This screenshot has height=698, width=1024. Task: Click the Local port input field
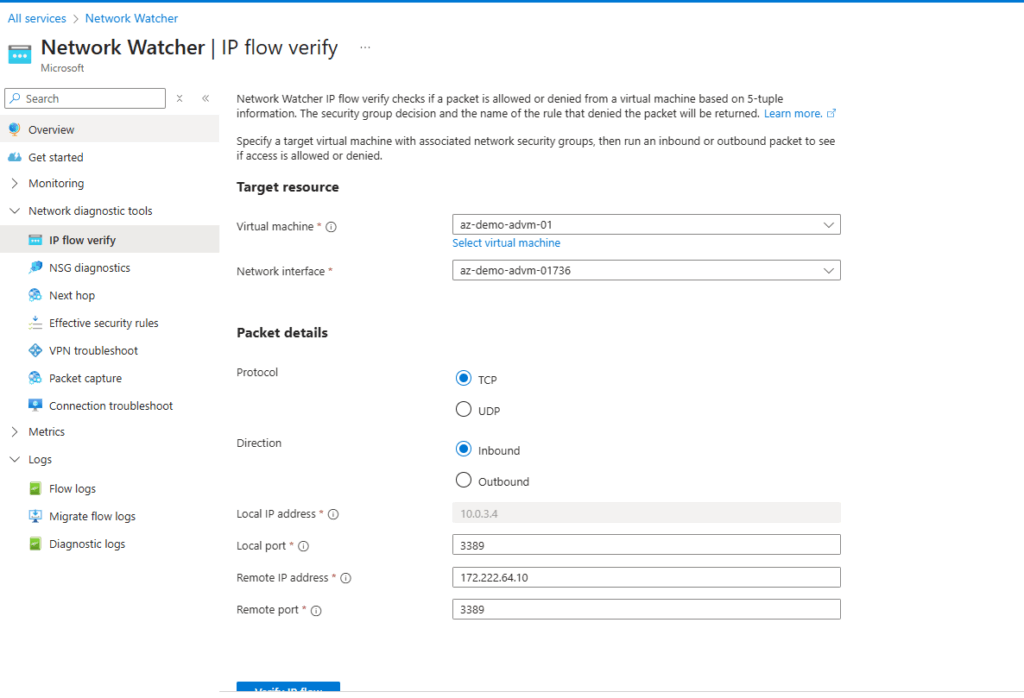[646, 545]
